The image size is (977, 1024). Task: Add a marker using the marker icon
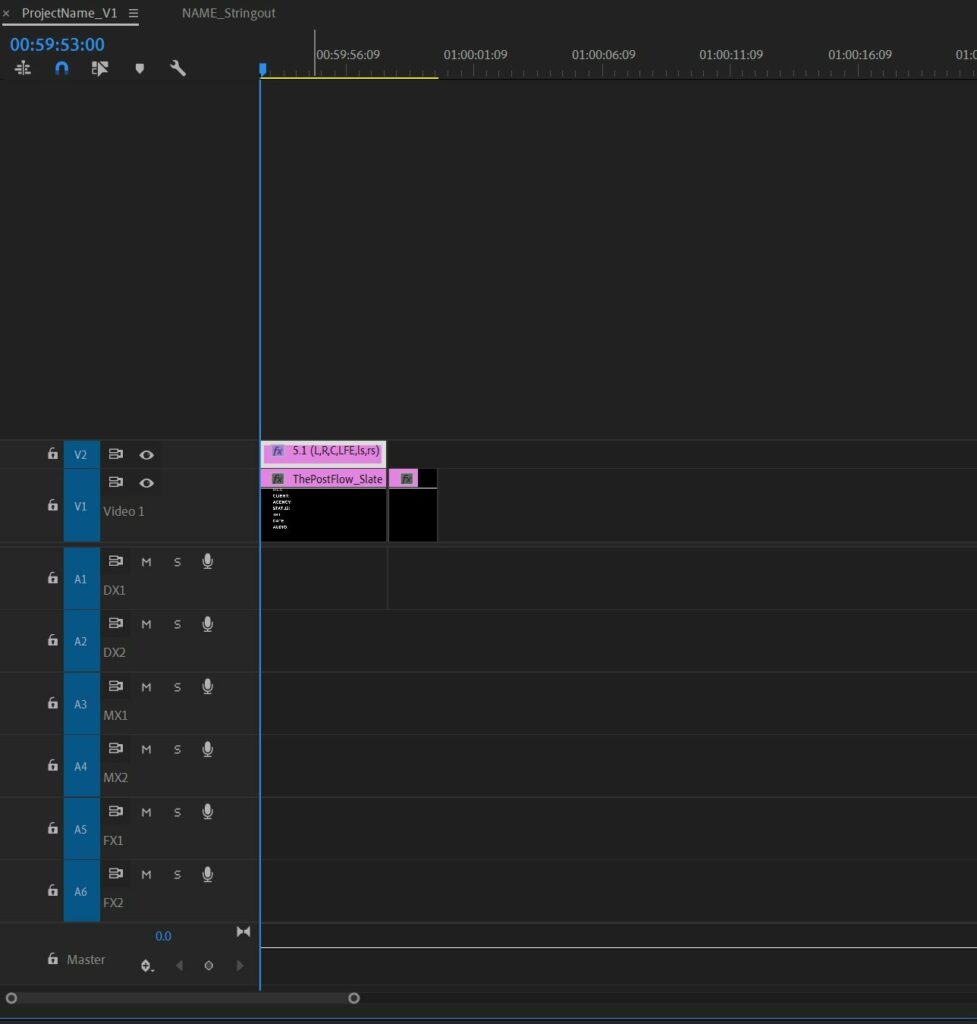139,68
